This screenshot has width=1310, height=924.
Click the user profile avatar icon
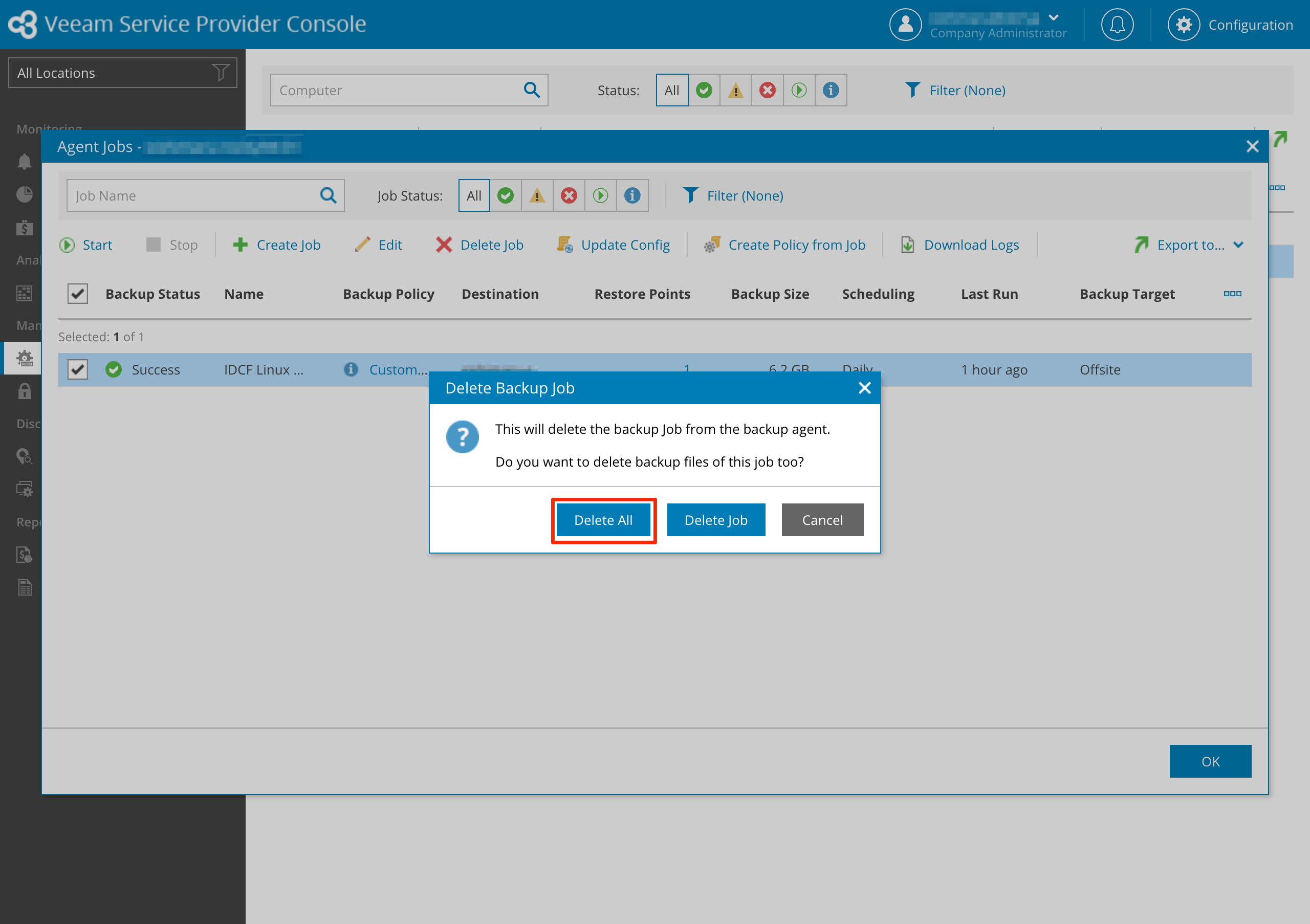[x=905, y=25]
